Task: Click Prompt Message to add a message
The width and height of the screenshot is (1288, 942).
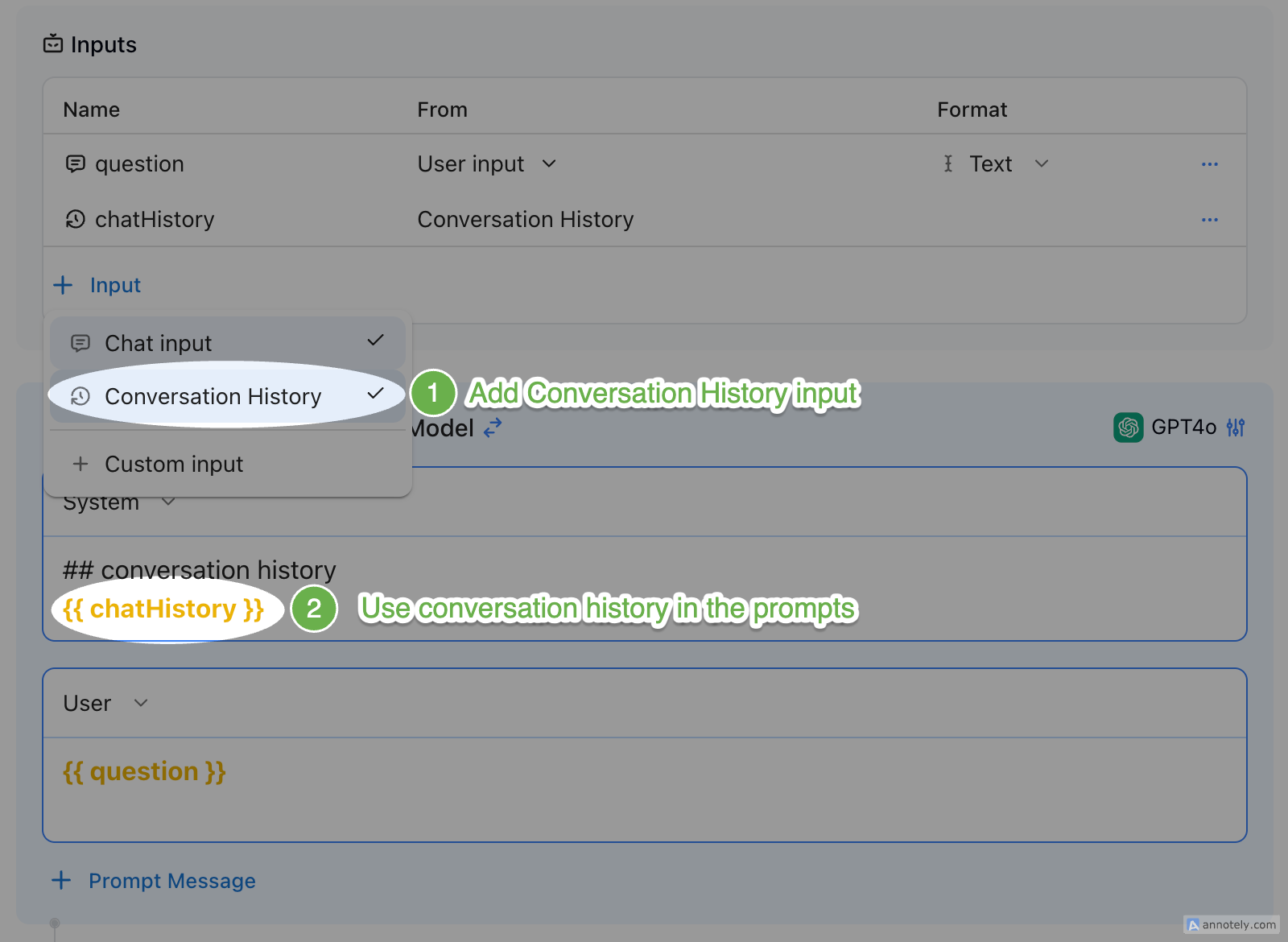Action: [x=171, y=881]
